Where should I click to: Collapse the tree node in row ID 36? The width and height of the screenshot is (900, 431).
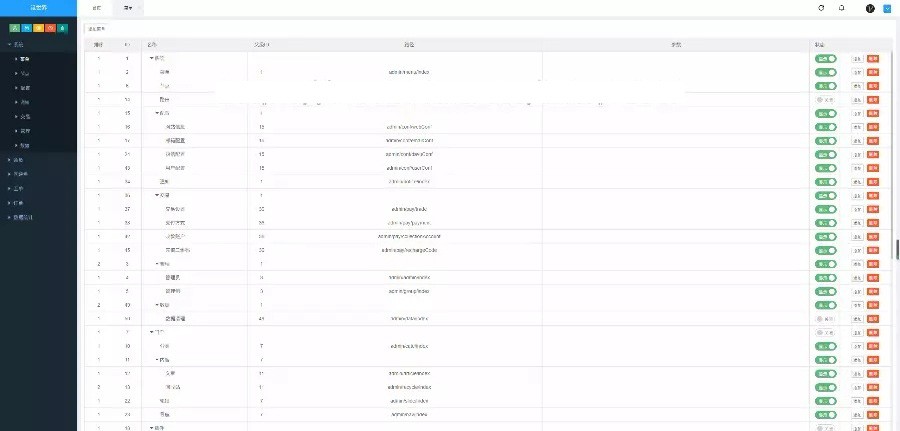pyautogui.click(x=158, y=195)
